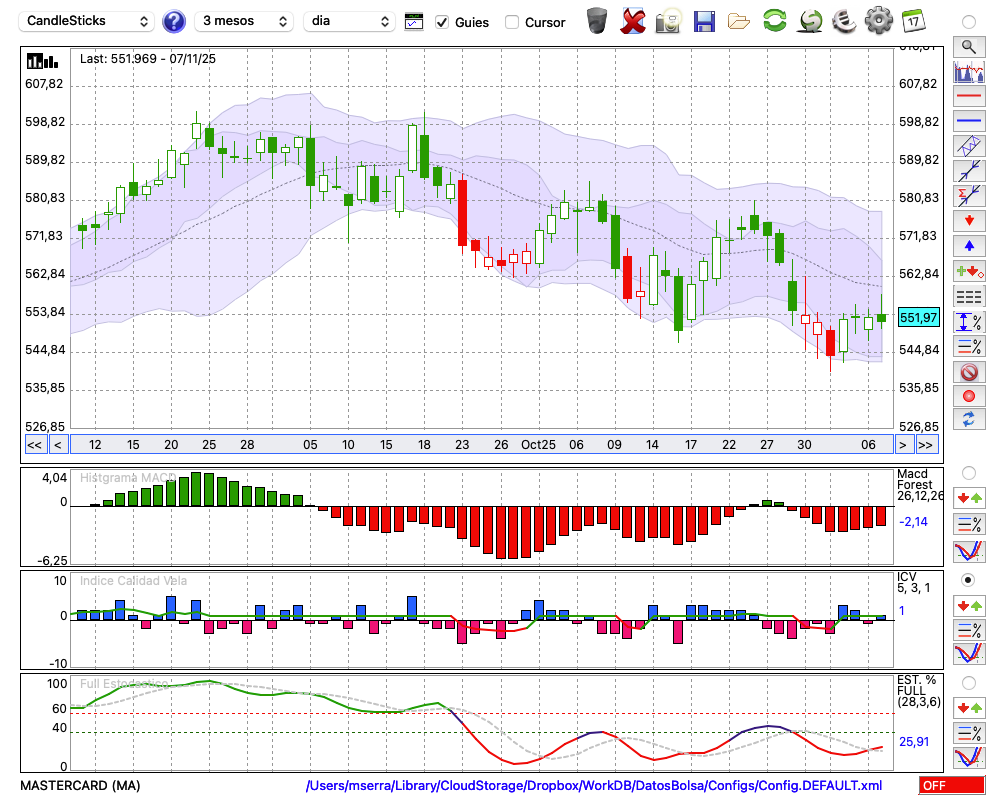
Task: Select the magnifier zoom tool
Action: [x=969, y=47]
